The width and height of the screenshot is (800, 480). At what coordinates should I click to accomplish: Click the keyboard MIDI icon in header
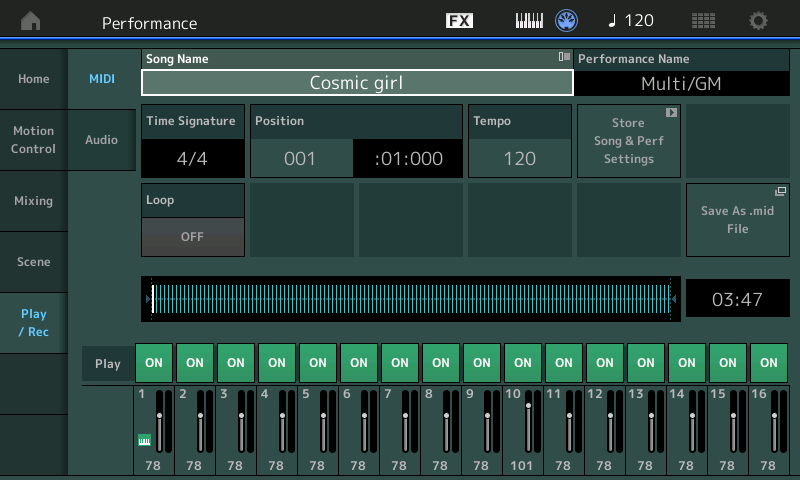coord(529,21)
